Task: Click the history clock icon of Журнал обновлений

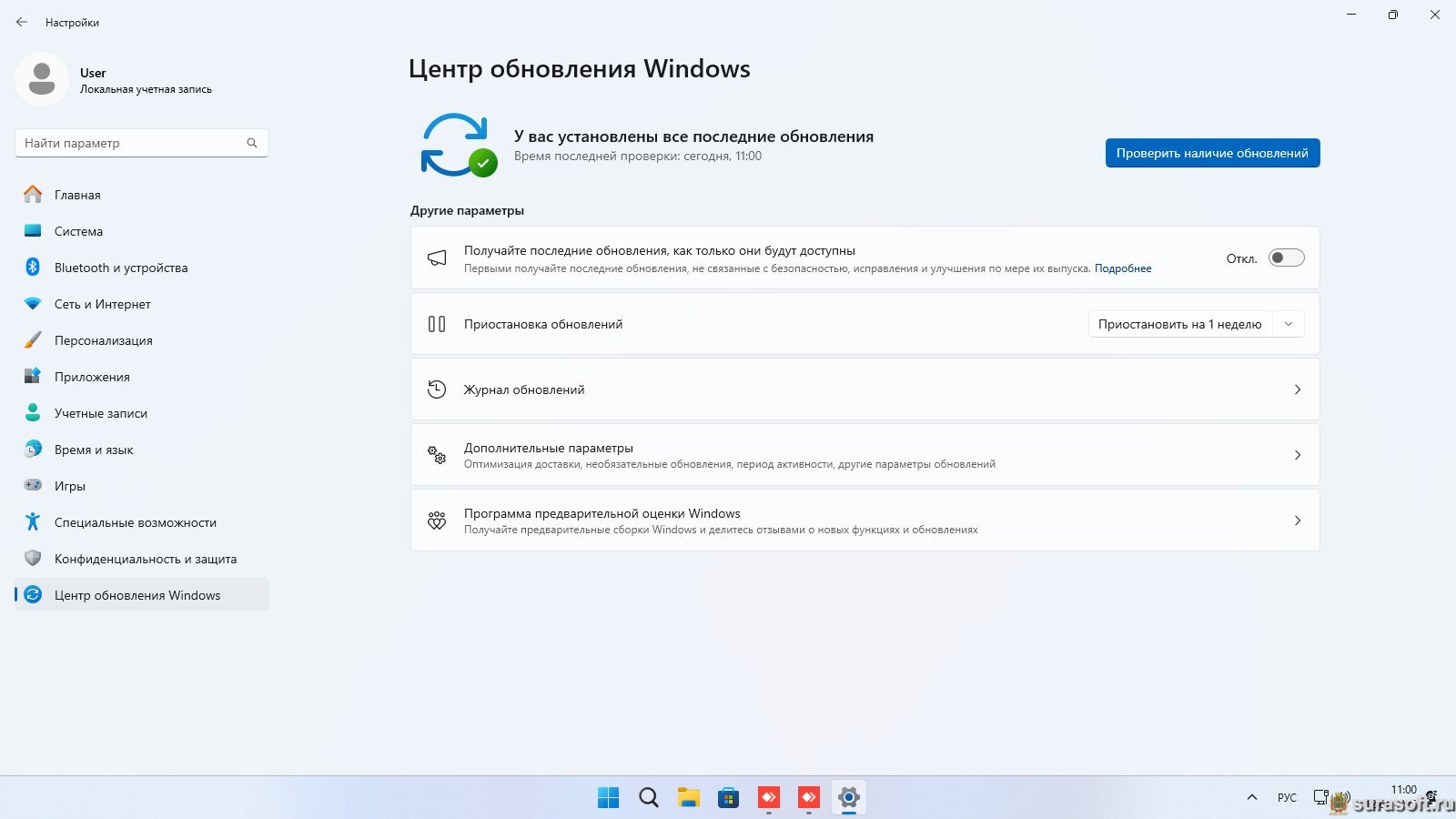Action: pos(437,389)
